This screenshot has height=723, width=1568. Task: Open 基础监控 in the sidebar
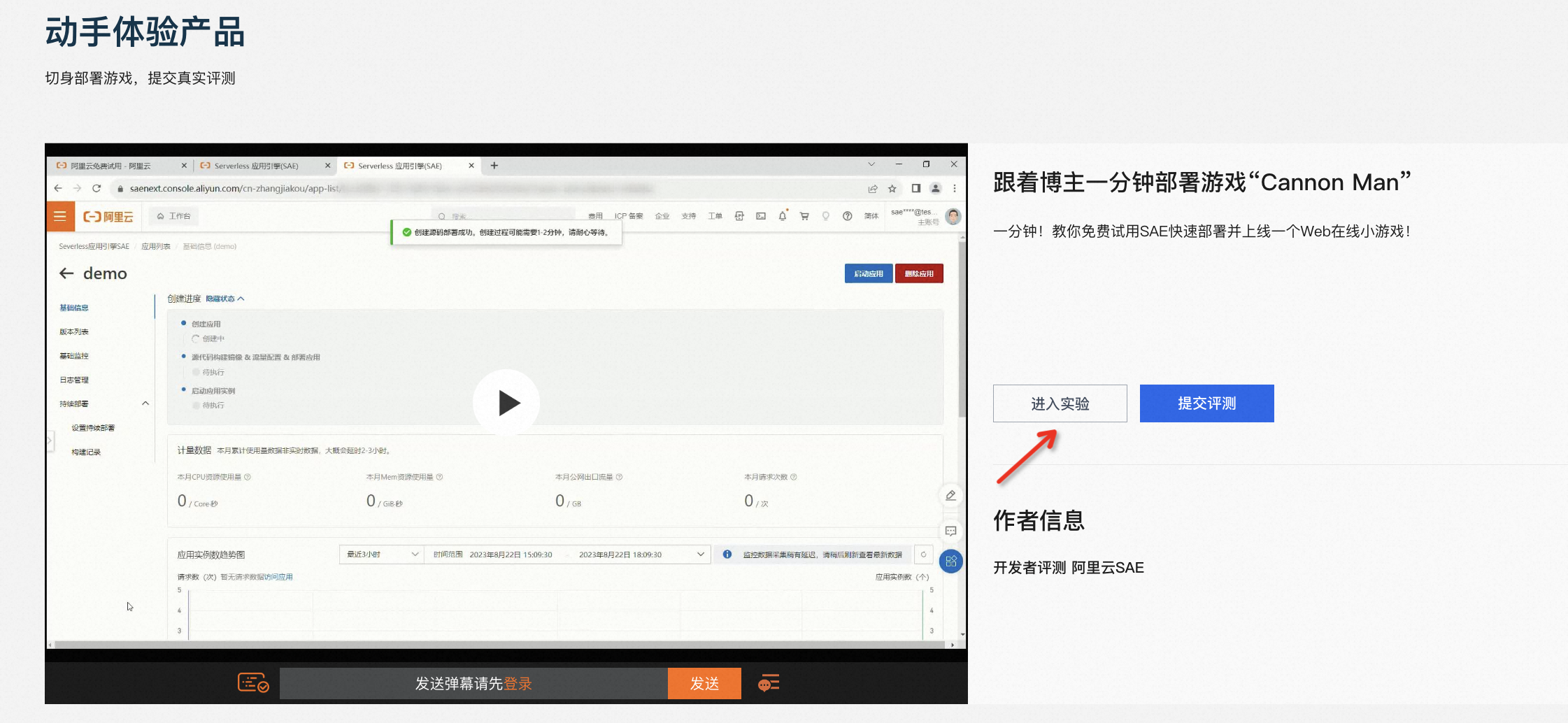click(x=74, y=356)
